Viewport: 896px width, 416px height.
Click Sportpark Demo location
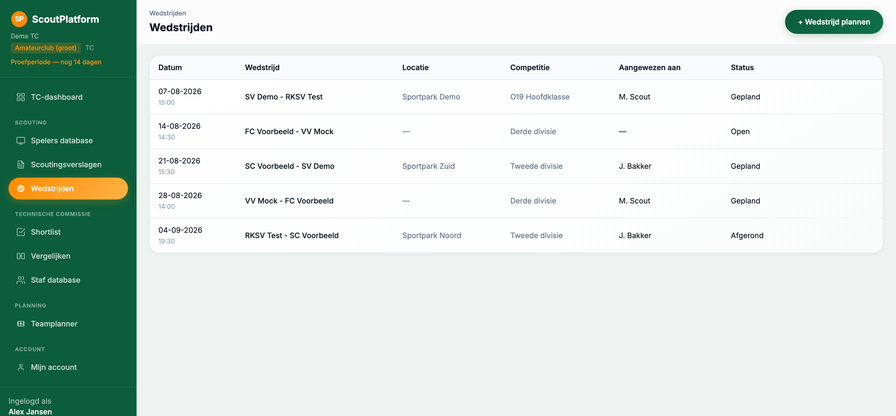point(431,97)
